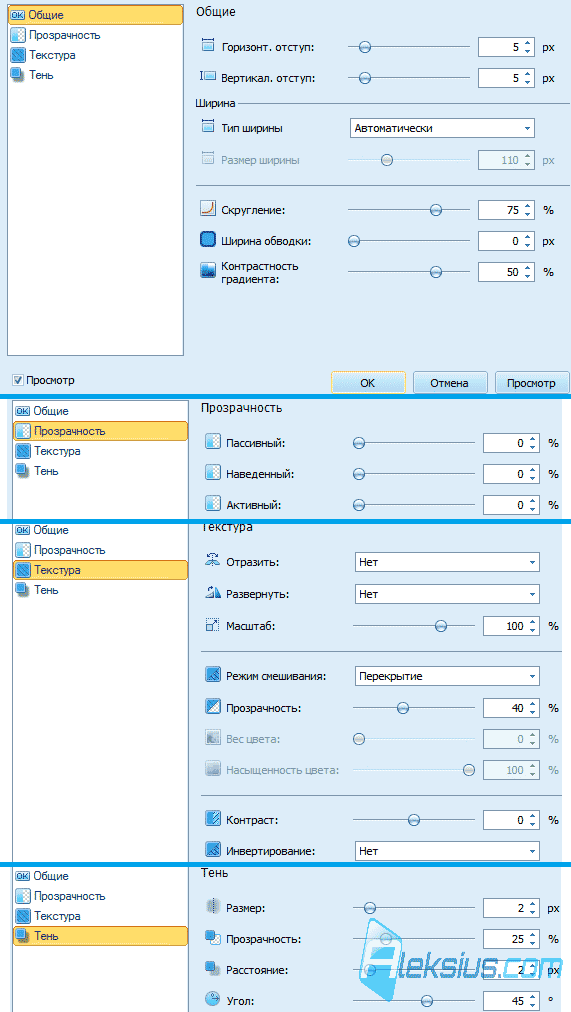Open the Развернуть dropdown
571x1012 pixels.
[x=447, y=593]
